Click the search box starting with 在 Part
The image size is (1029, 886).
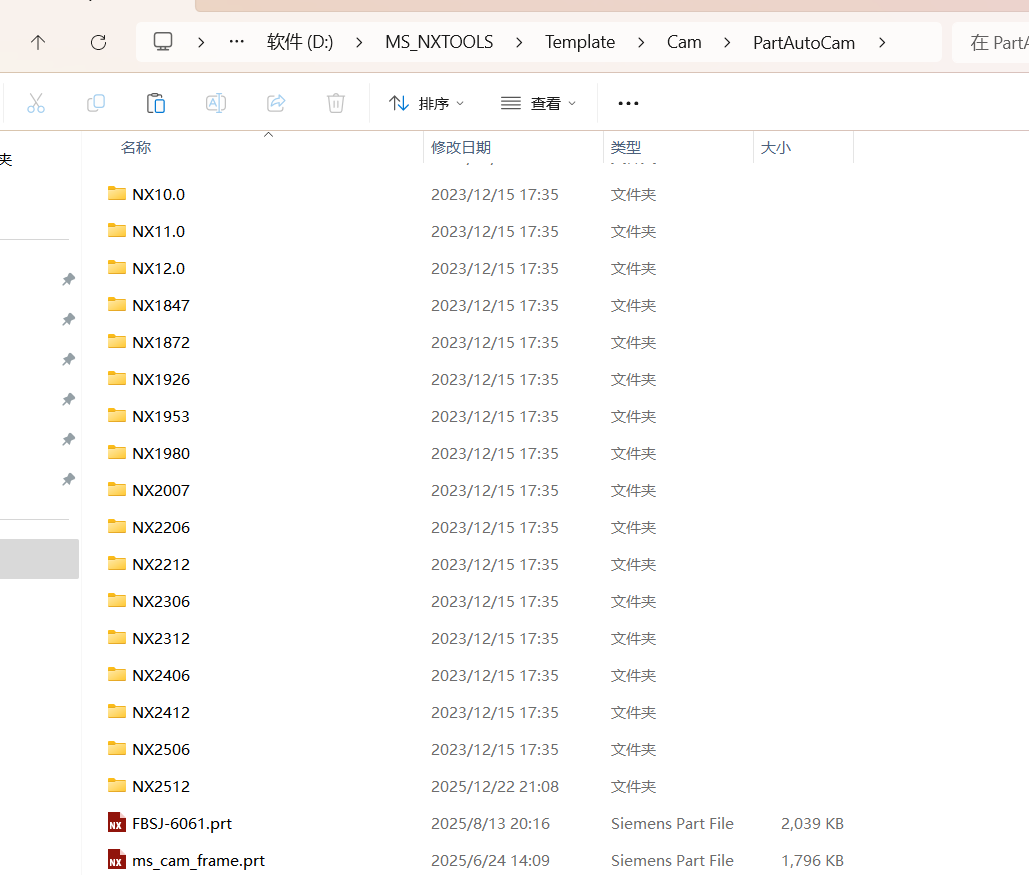click(x=991, y=43)
